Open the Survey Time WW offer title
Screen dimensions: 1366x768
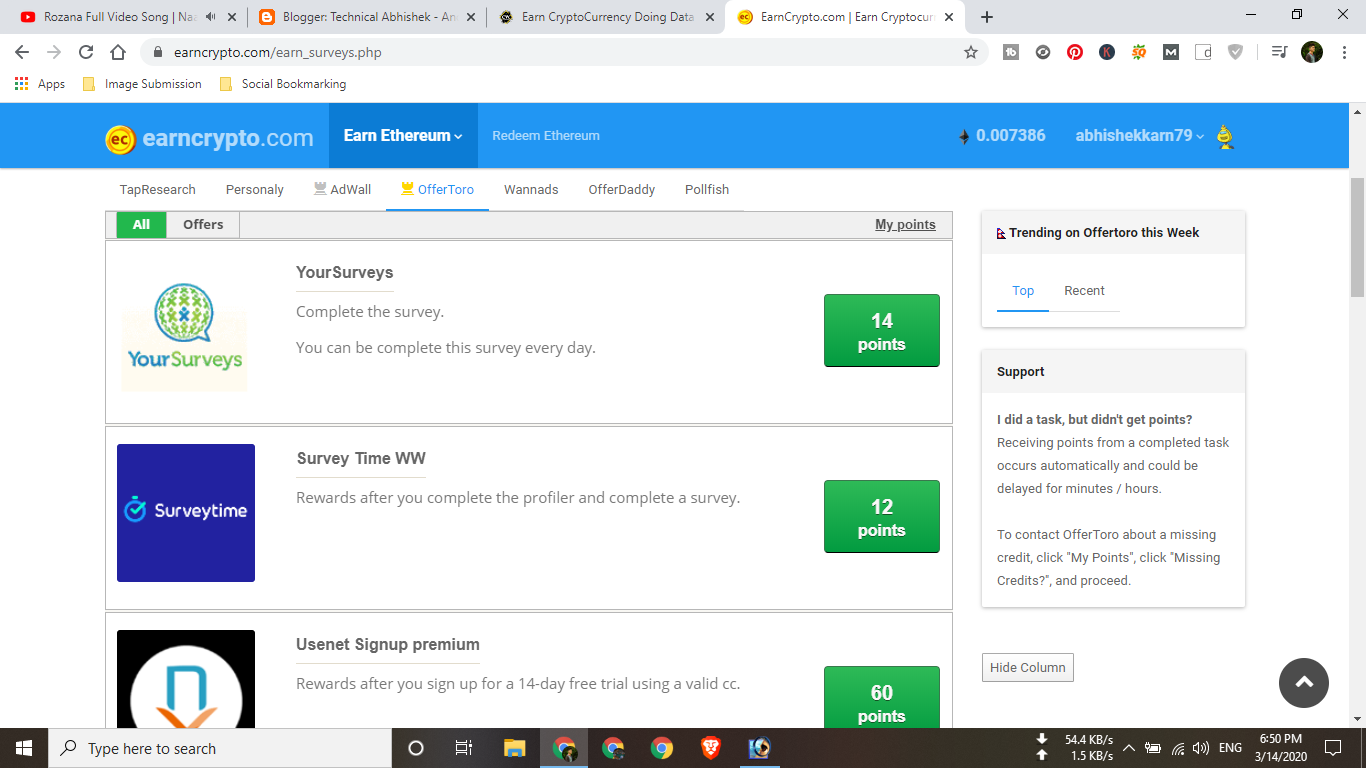coord(361,458)
